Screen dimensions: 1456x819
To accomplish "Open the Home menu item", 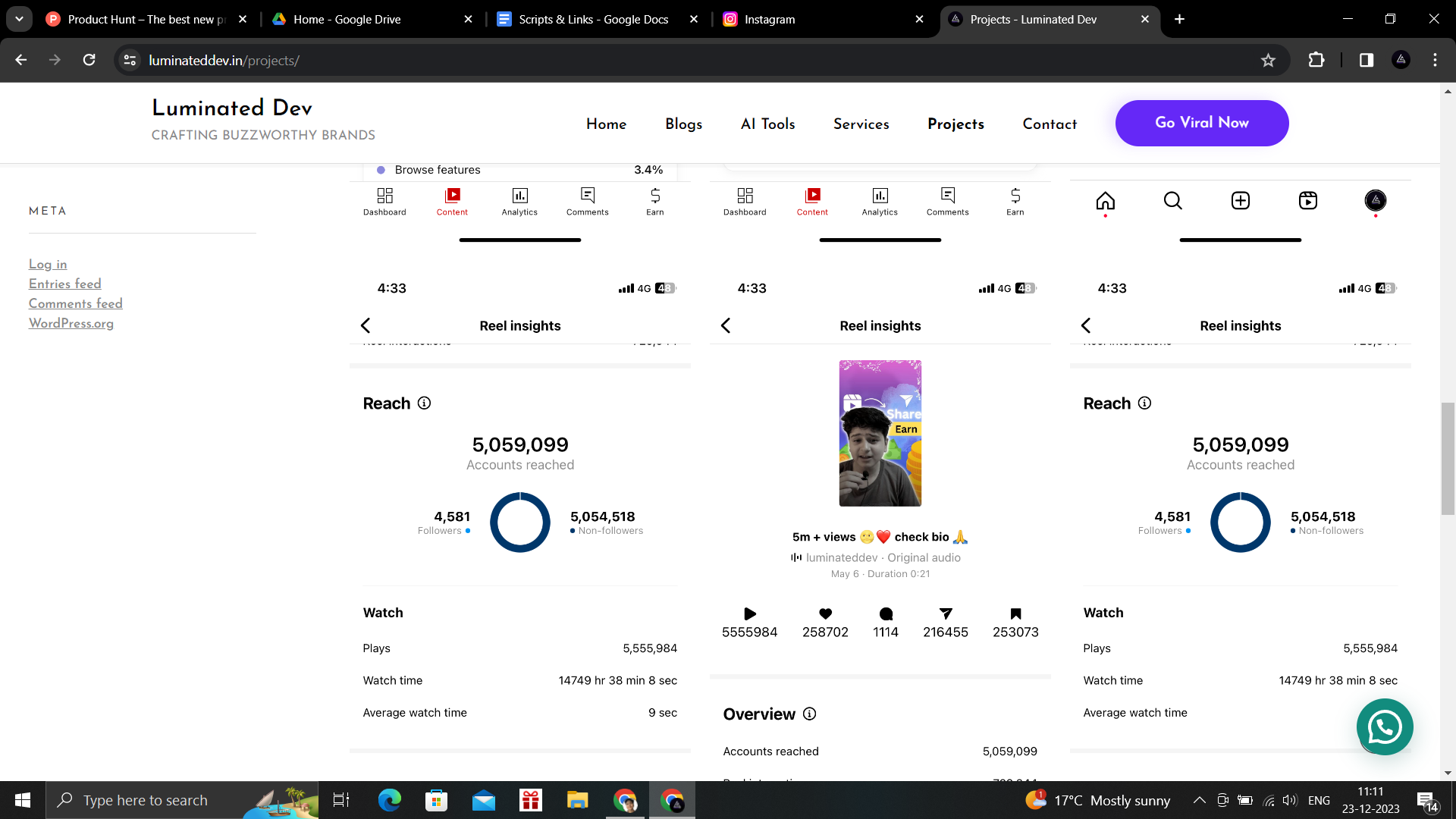I will tap(606, 124).
